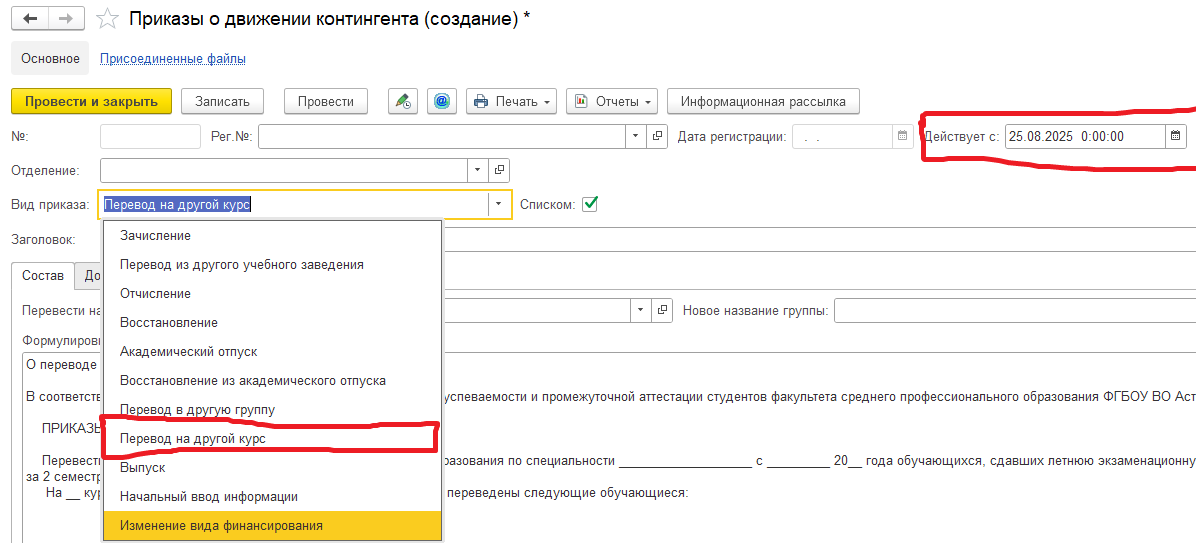This screenshot has height=543, width=1196.
Task: Open the calendar for the Действует с date
Action: (1175, 136)
